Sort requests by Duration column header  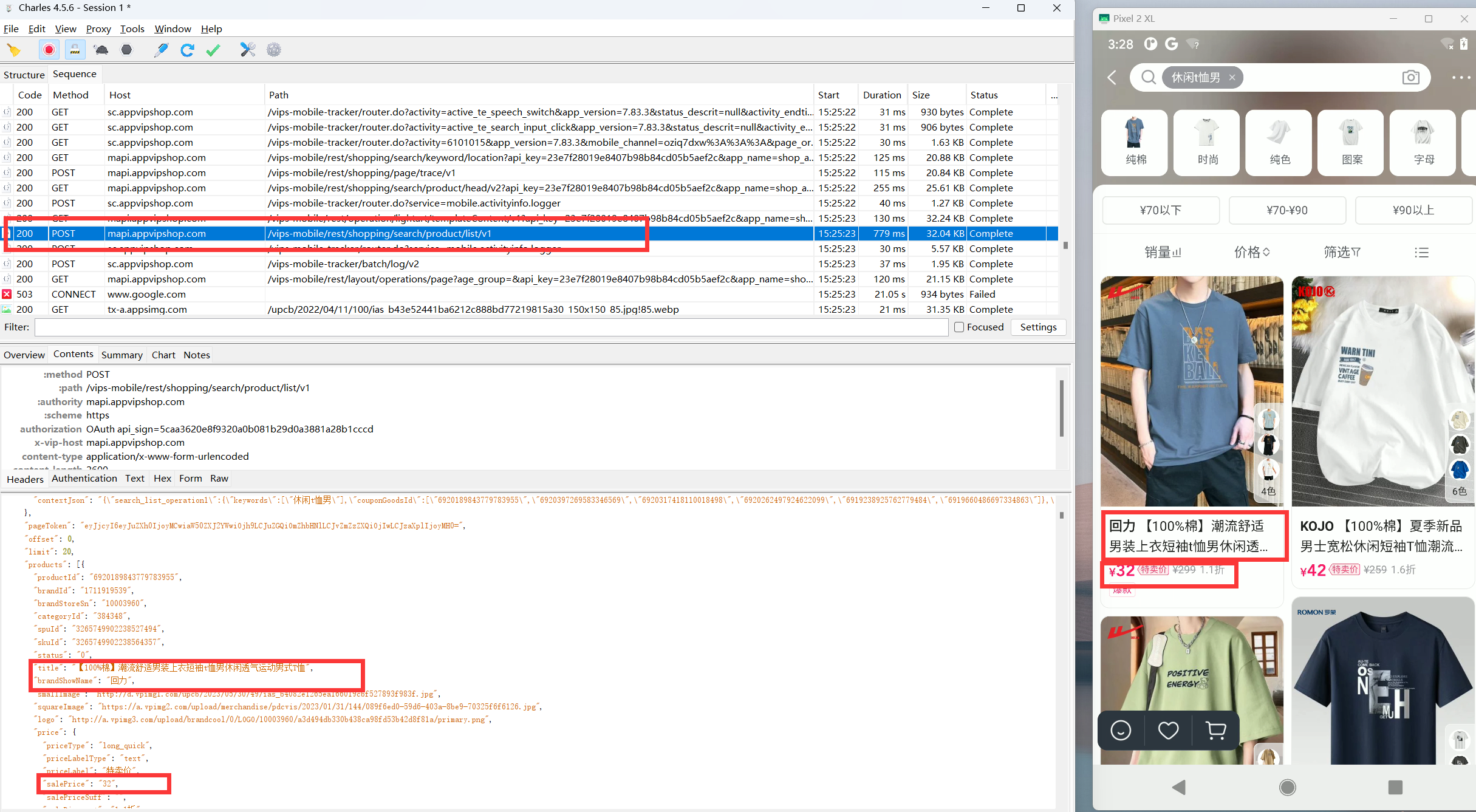(x=882, y=95)
